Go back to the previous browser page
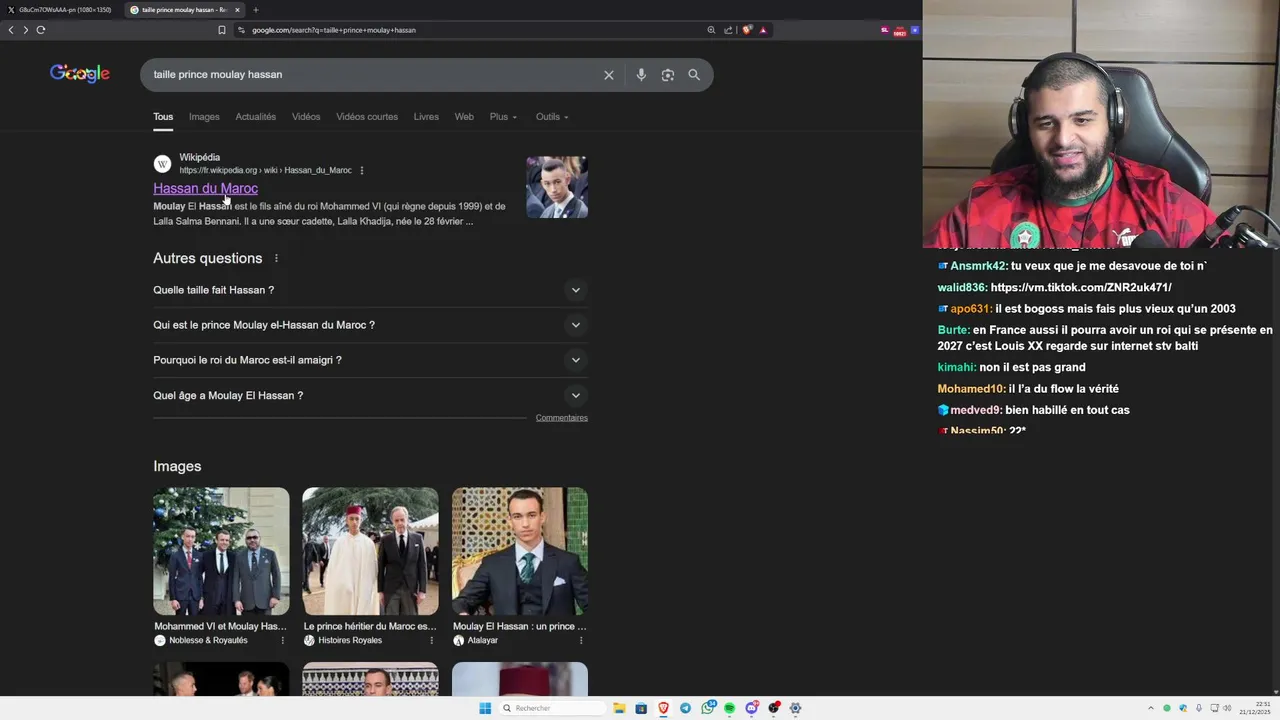The height and width of the screenshot is (720, 1280). click(x=11, y=30)
